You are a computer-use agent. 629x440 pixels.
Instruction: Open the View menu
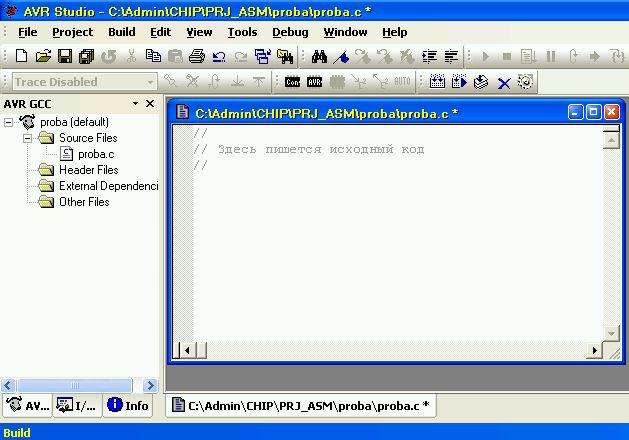coord(199,32)
